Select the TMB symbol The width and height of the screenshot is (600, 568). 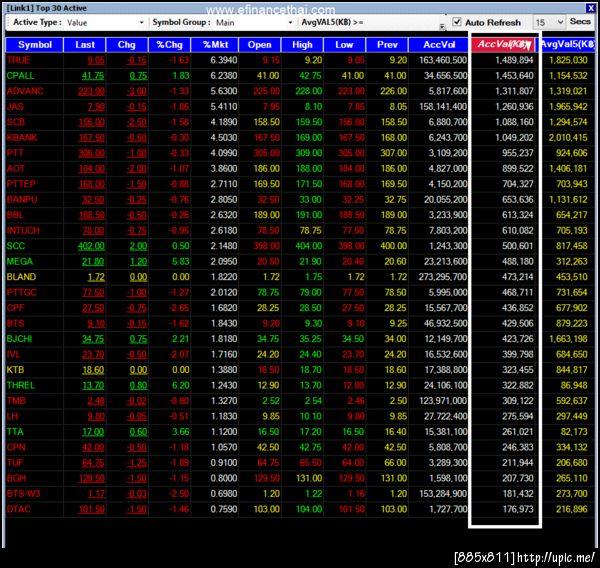(16, 401)
